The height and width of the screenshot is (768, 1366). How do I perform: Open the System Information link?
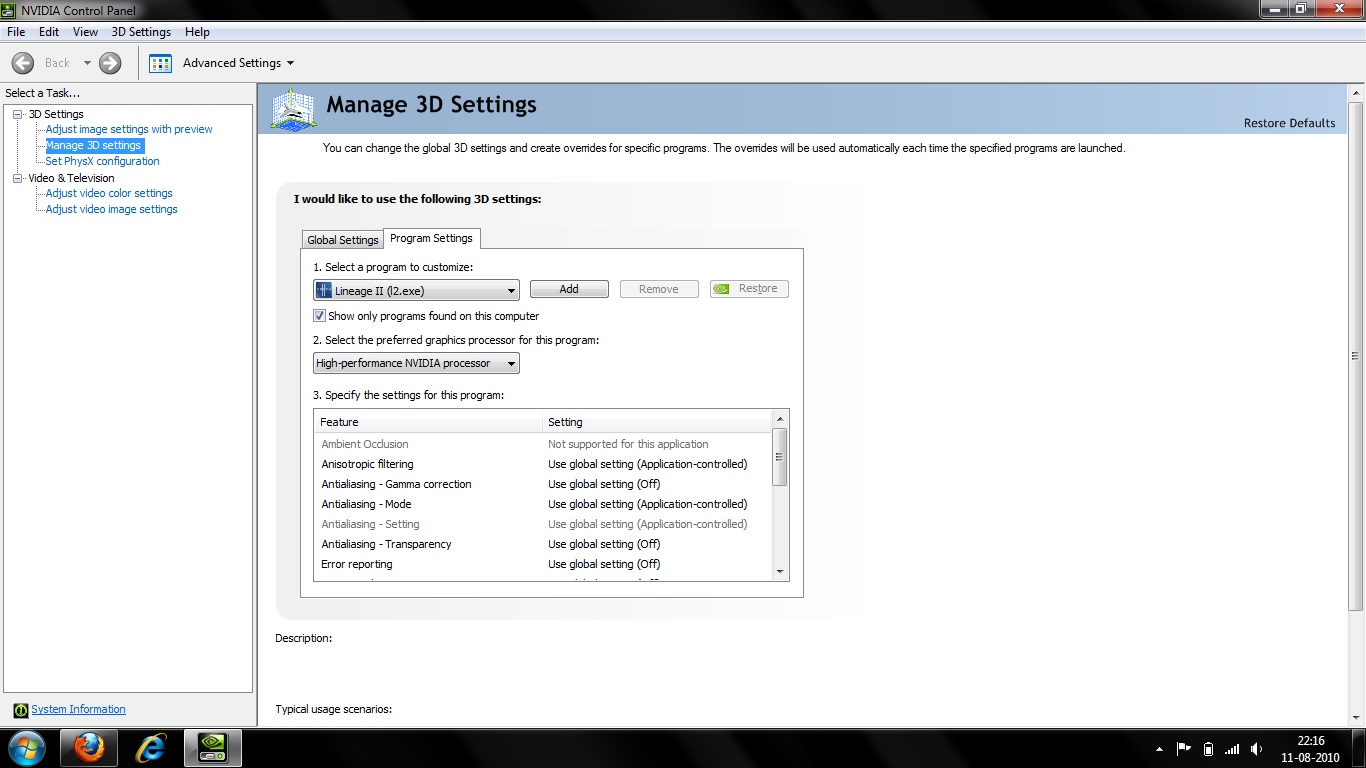[78, 709]
